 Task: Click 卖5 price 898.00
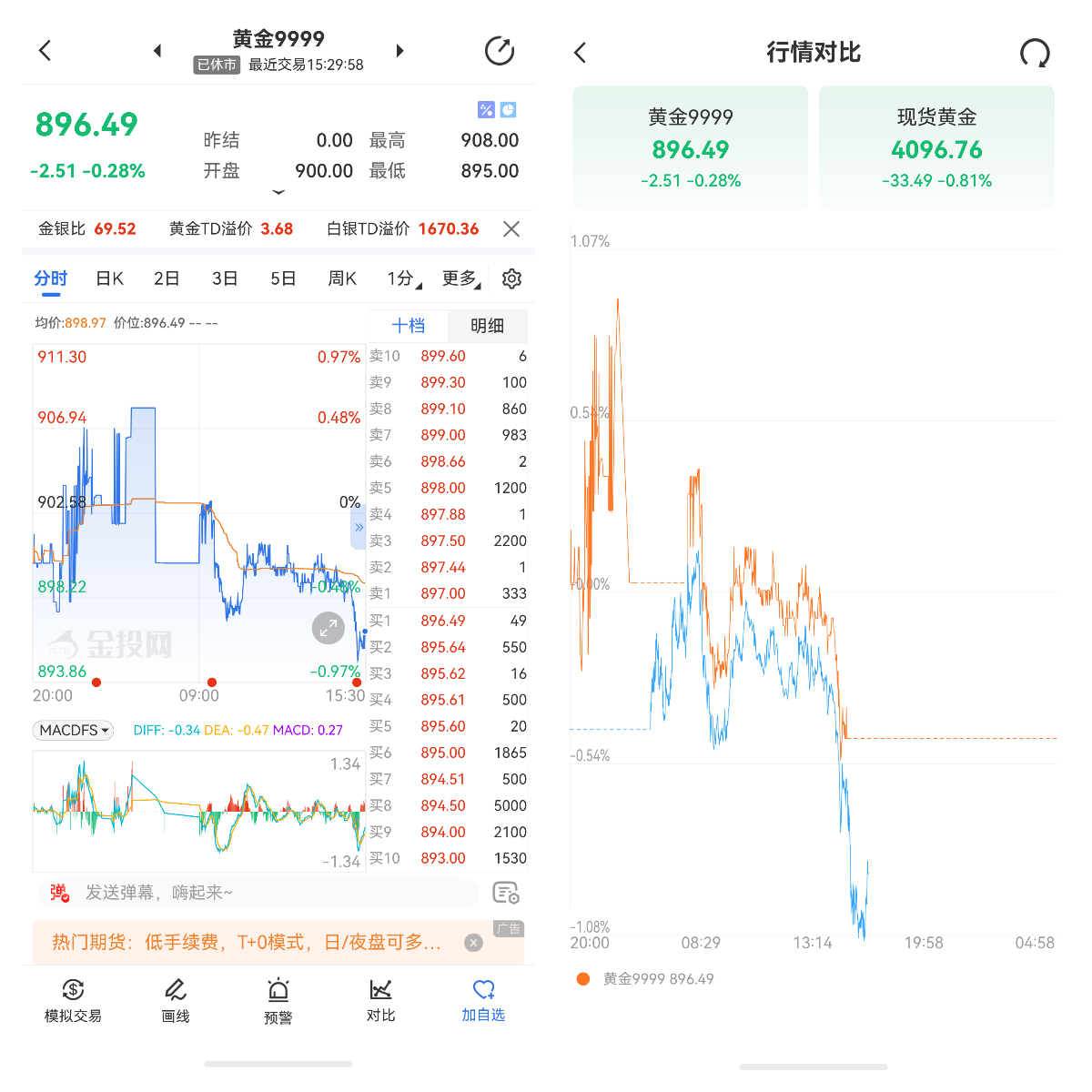[443, 489]
